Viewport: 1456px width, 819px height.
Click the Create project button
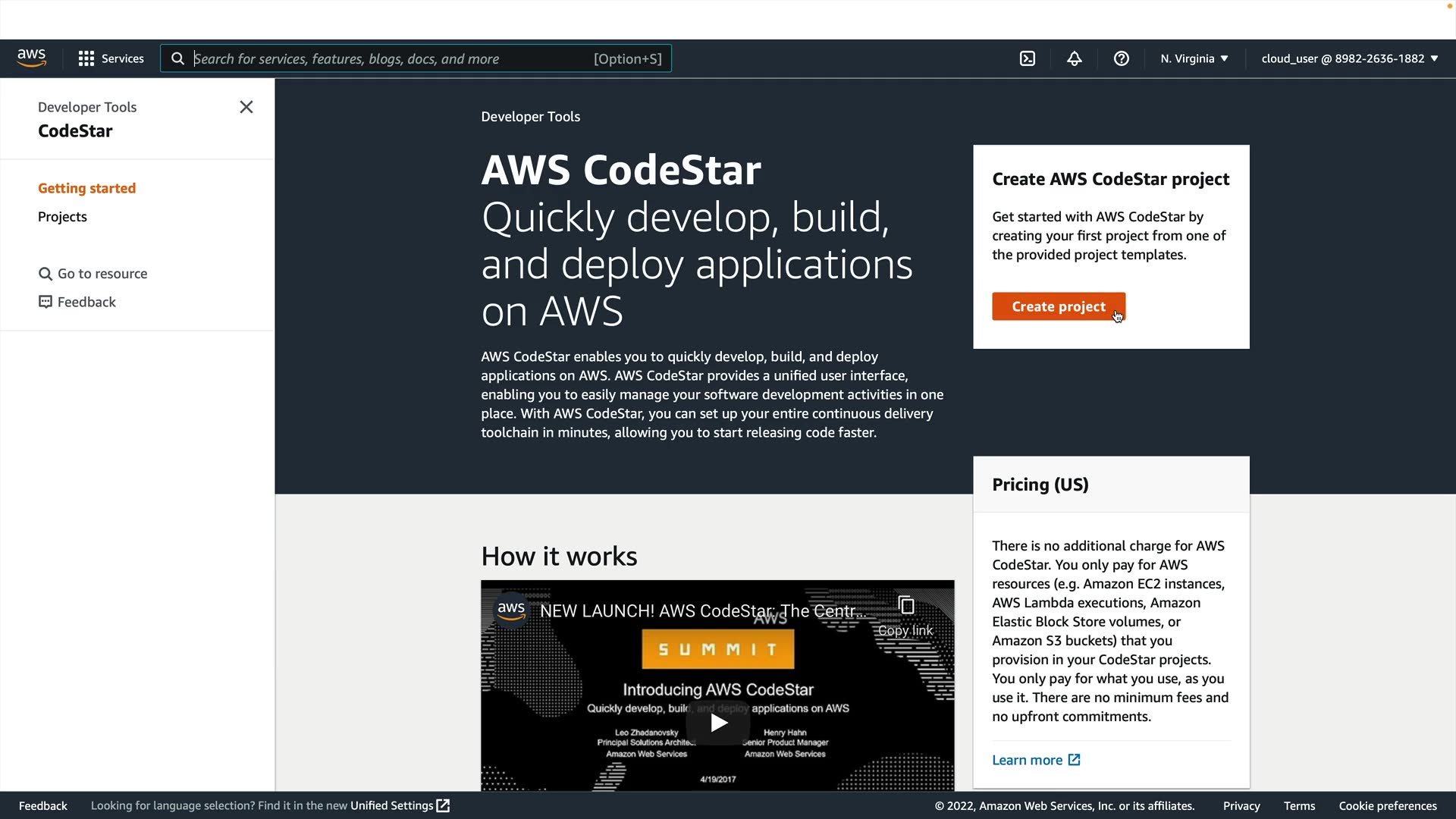[x=1058, y=306]
